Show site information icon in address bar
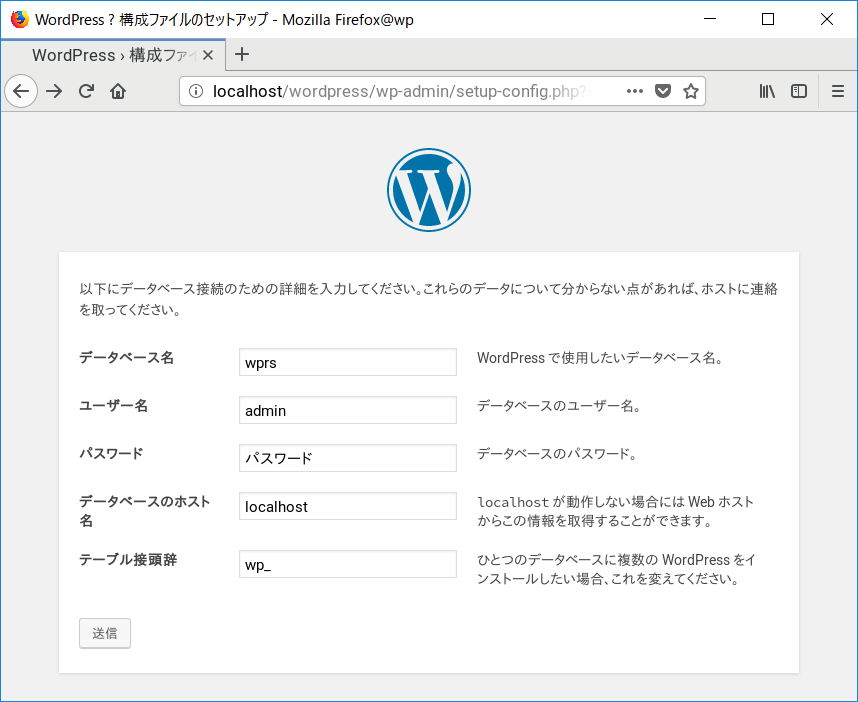858x702 pixels. click(x=196, y=91)
